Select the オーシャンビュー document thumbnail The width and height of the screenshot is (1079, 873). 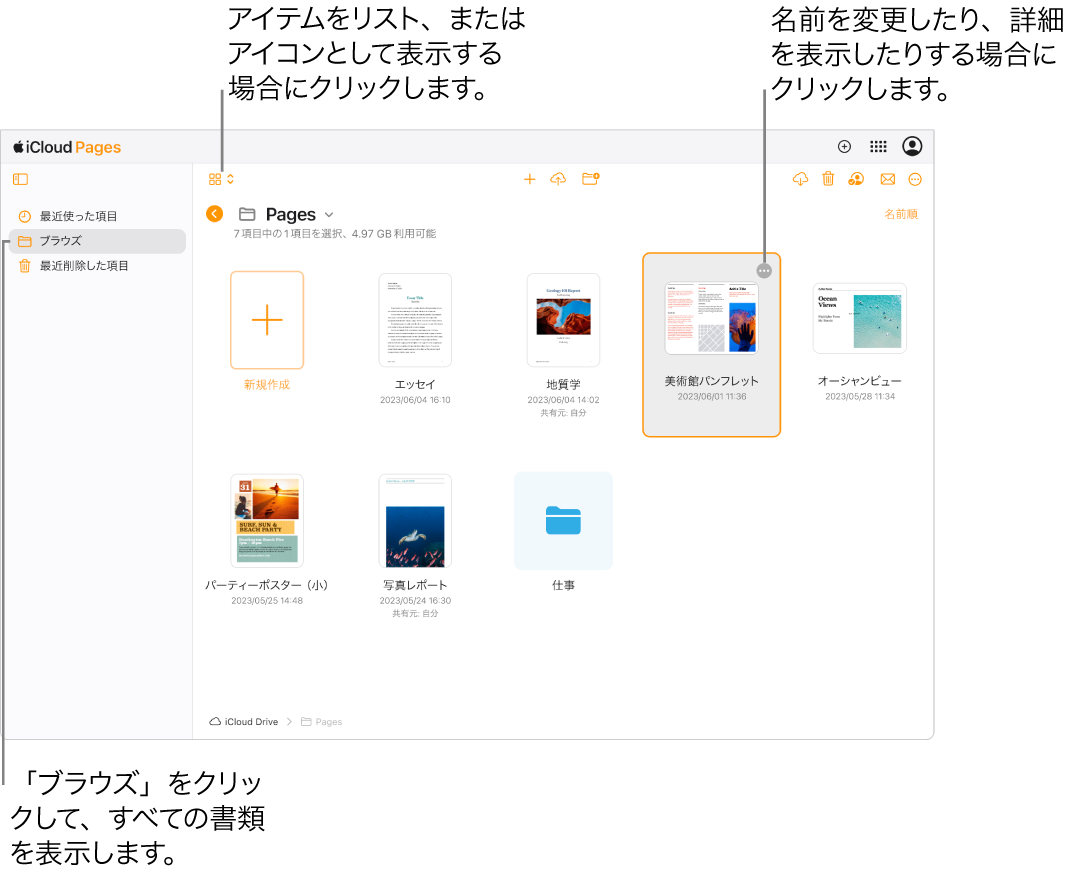point(859,319)
